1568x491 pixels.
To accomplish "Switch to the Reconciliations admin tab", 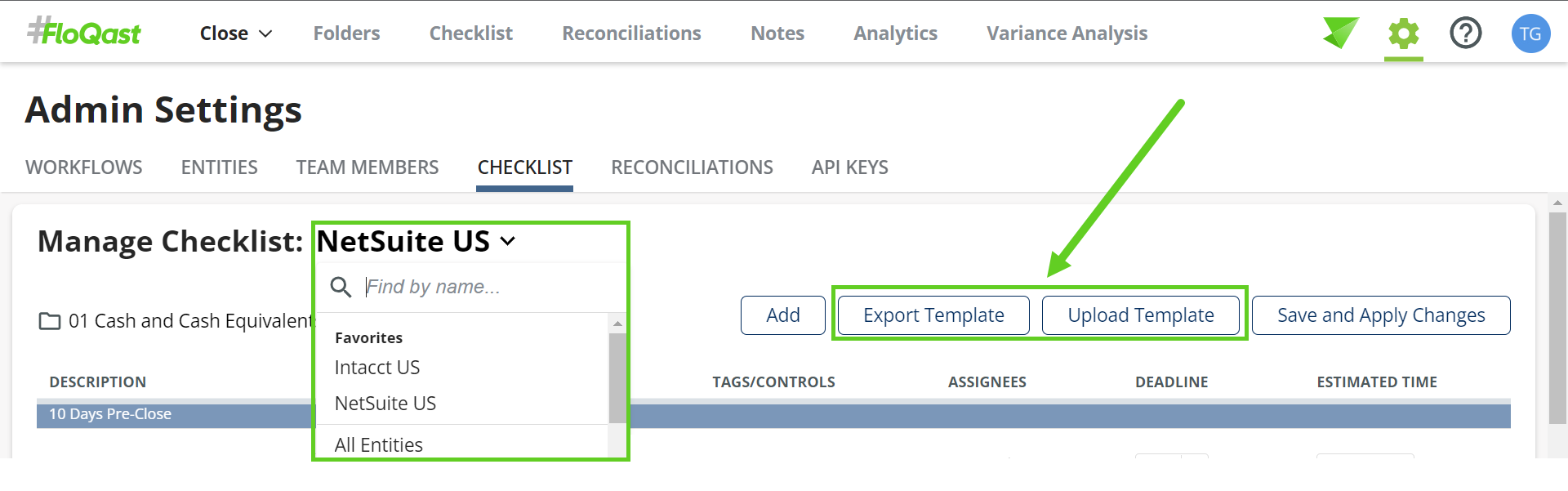I will pos(692,167).
